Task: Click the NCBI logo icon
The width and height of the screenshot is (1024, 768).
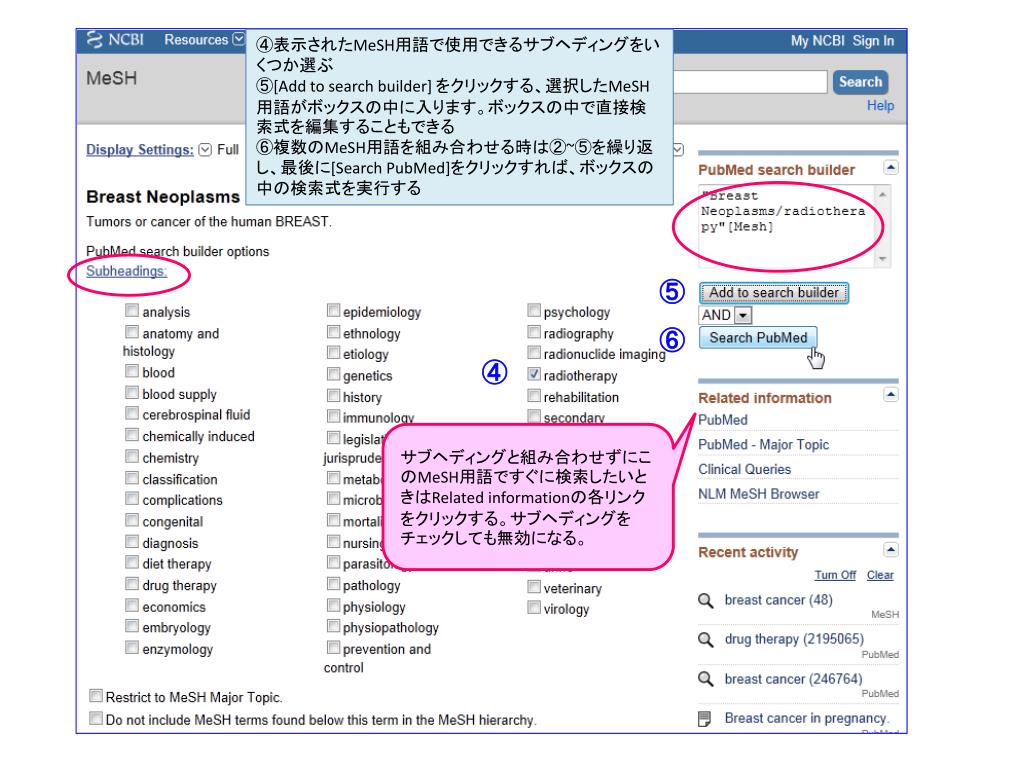Action: pos(95,40)
